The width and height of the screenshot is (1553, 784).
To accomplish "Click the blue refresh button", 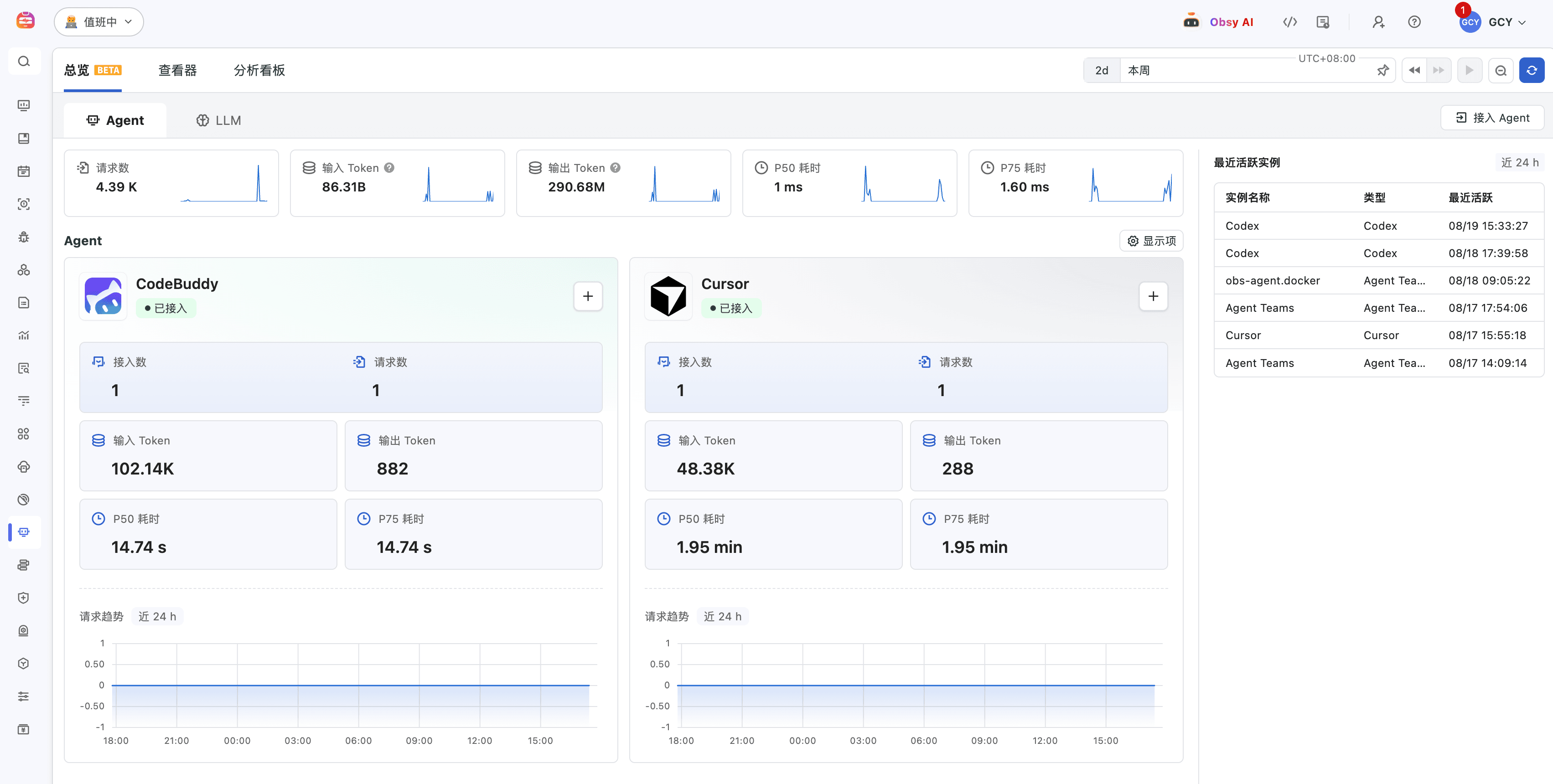I will [x=1531, y=71].
